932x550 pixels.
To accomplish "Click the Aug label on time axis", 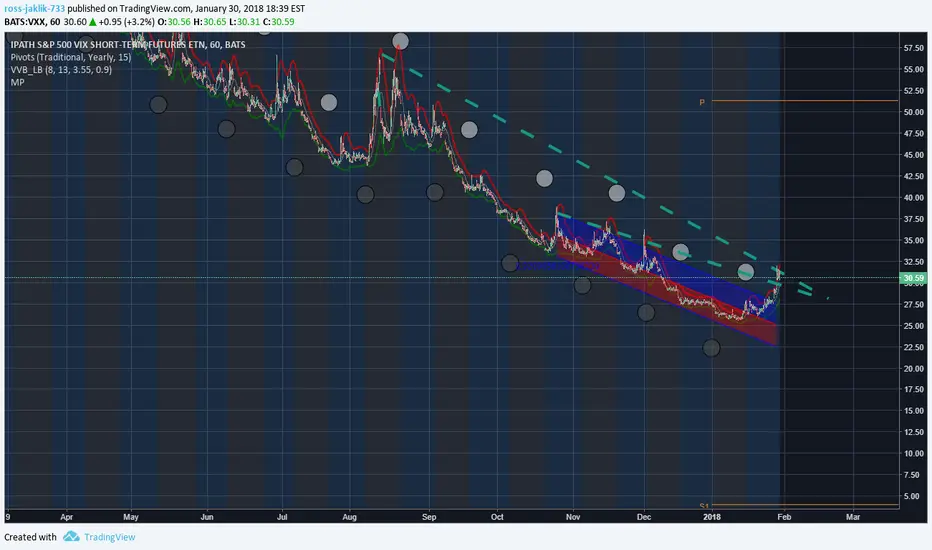I will pos(350,517).
